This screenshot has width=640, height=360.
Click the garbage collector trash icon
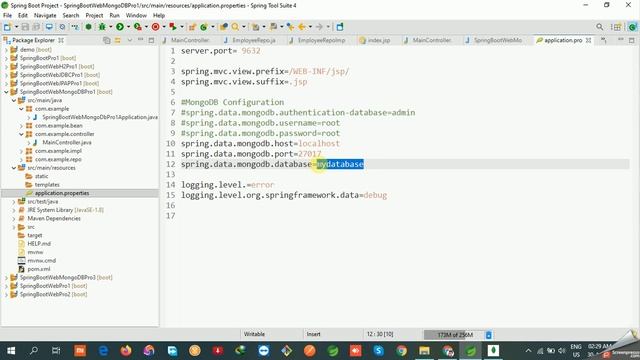point(489,335)
